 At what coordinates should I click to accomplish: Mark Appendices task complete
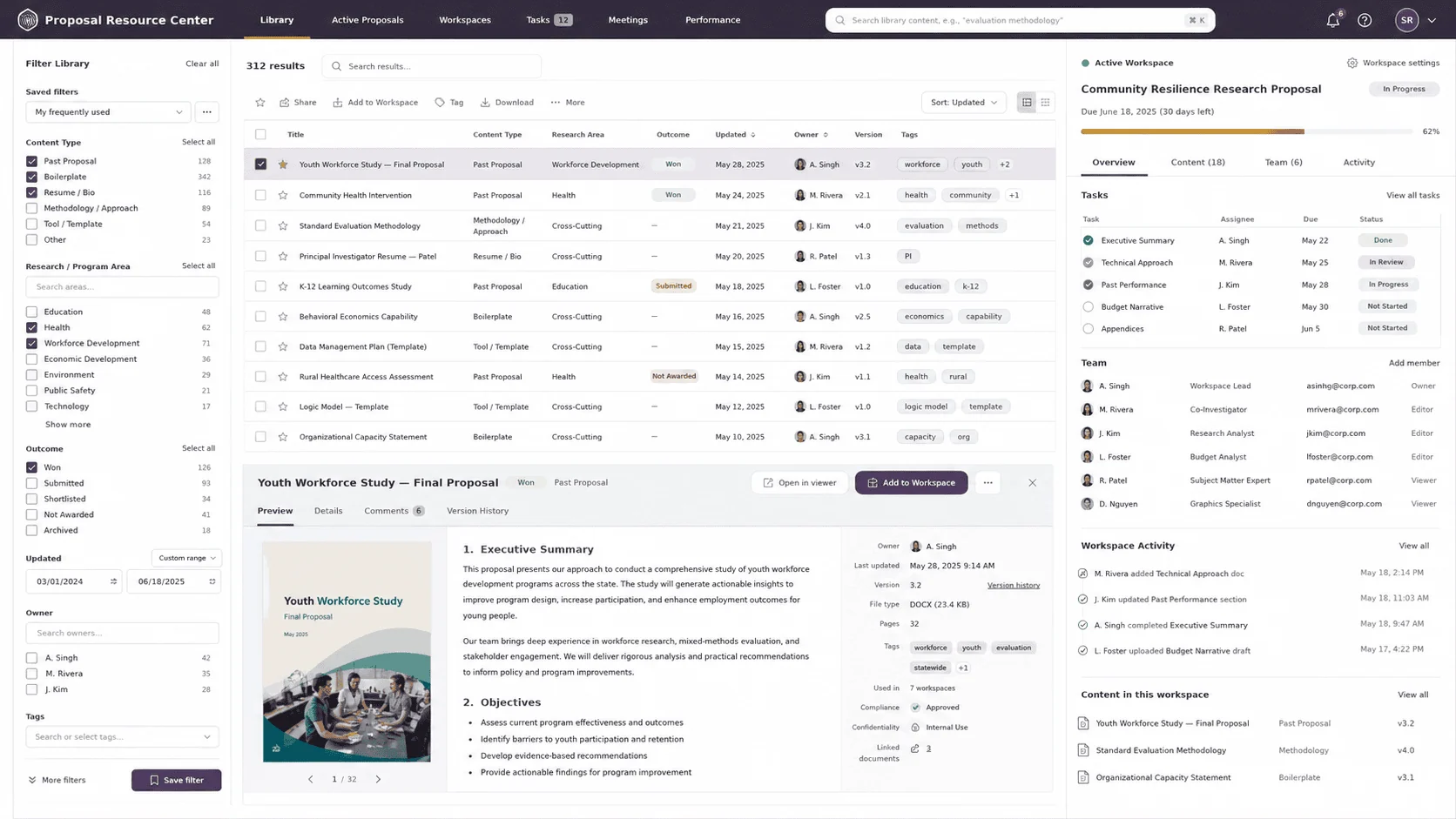1088,329
